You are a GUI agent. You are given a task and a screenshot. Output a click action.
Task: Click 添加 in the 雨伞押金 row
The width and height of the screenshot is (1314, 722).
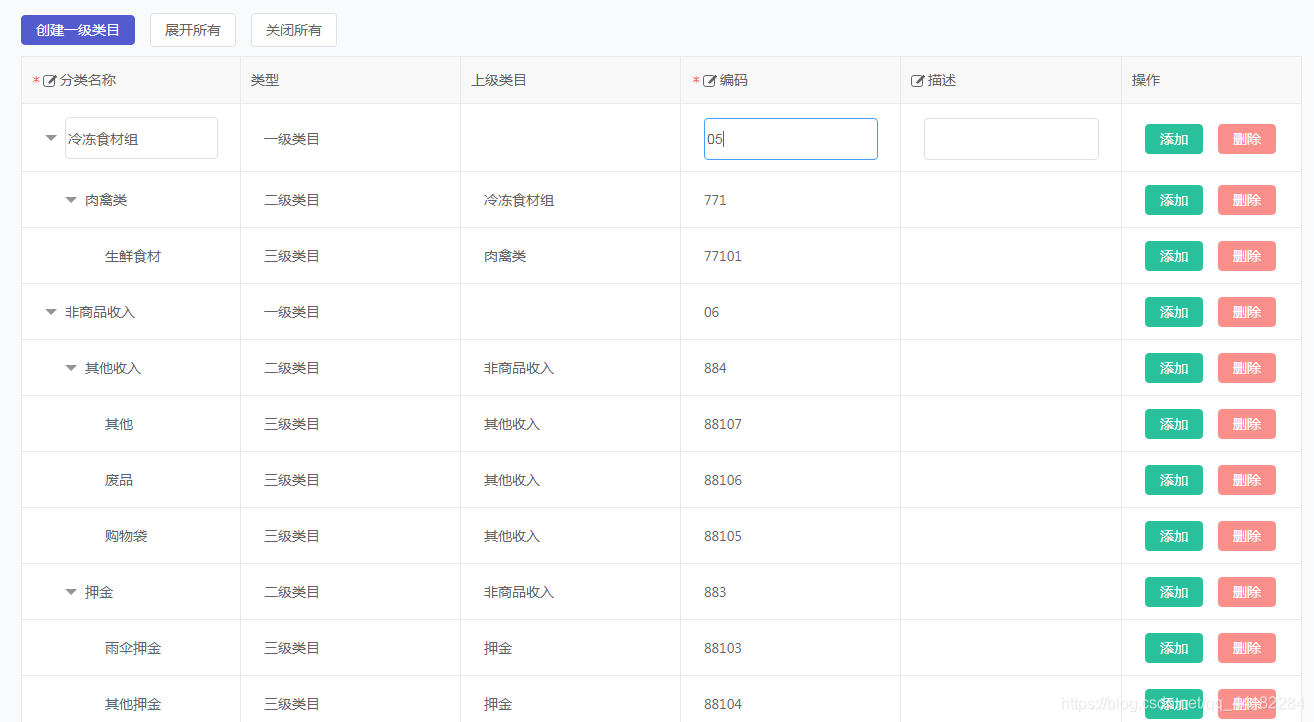point(1174,648)
